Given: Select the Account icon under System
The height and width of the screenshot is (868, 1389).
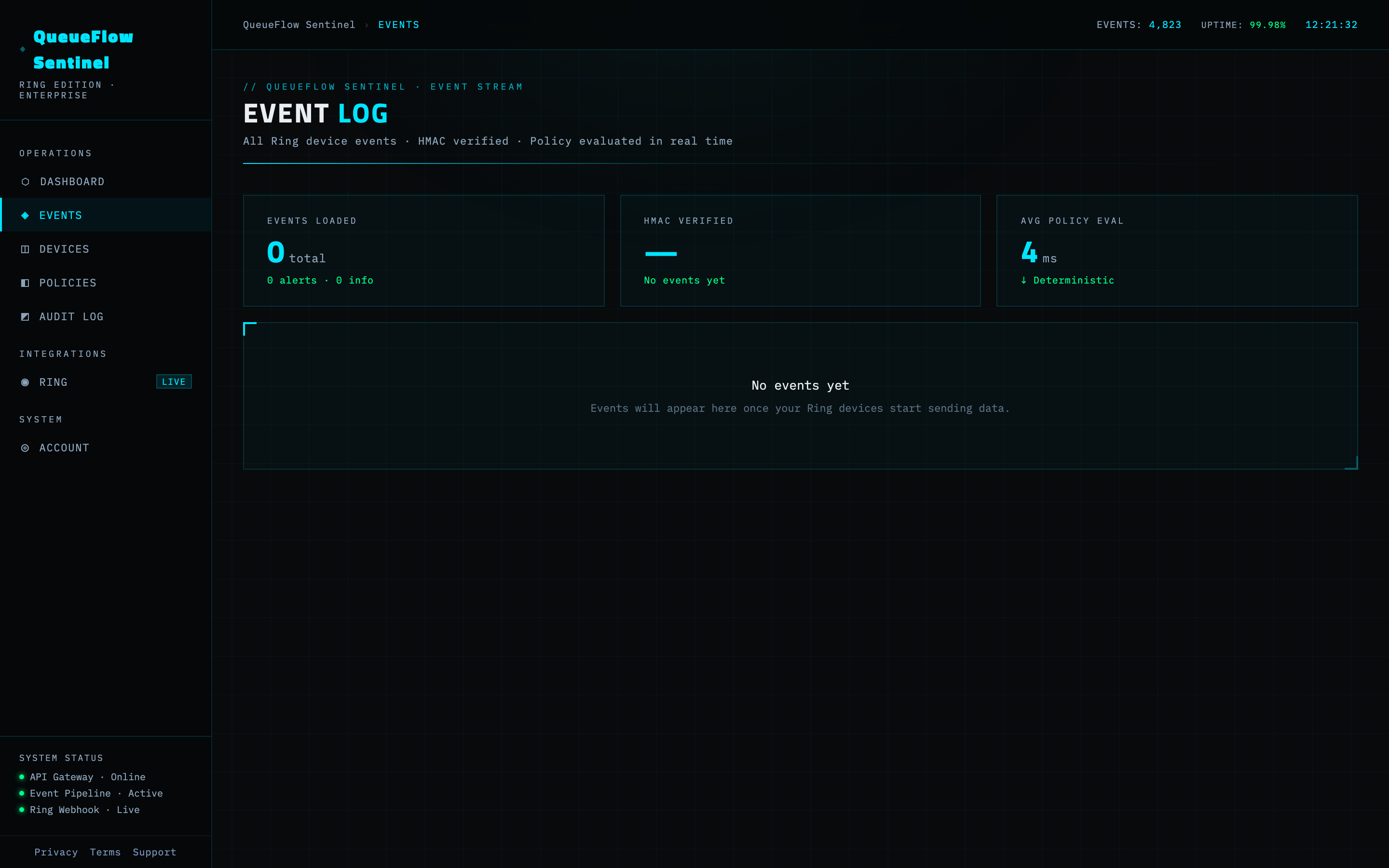Looking at the screenshot, I should [x=25, y=448].
